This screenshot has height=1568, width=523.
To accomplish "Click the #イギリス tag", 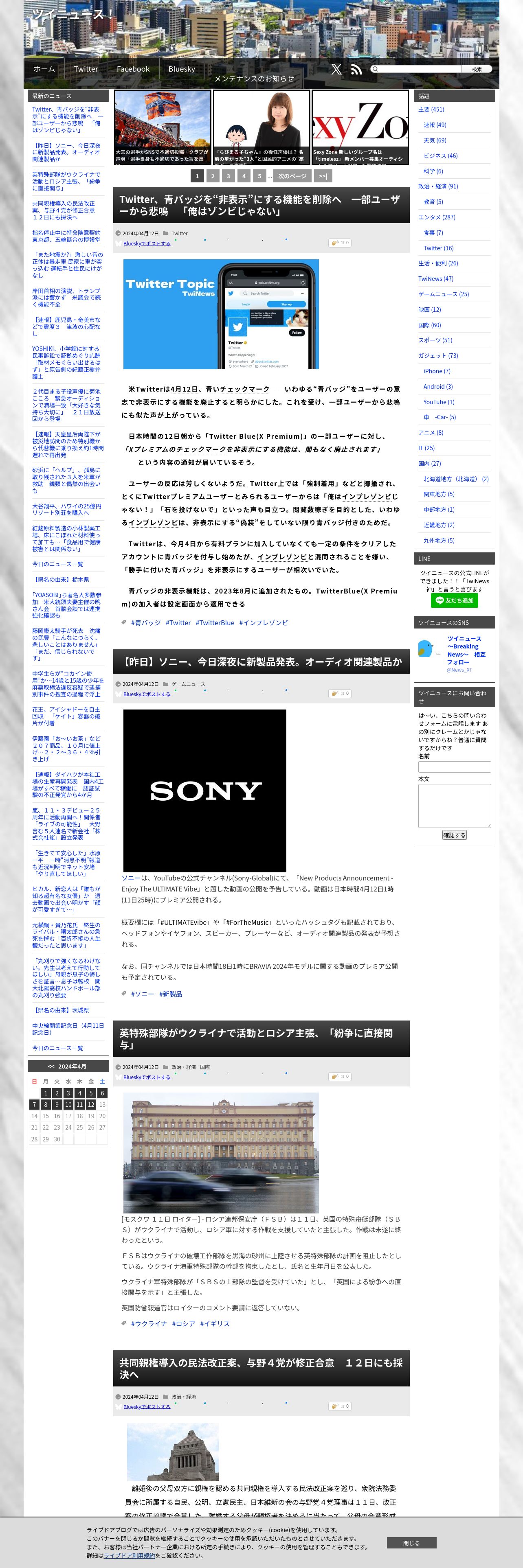I will (x=215, y=1323).
